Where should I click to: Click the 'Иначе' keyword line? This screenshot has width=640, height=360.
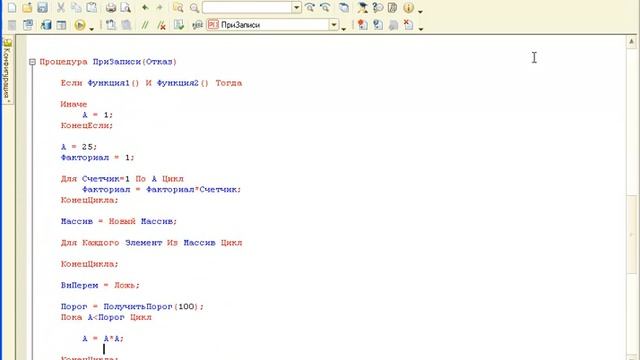point(74,104)
